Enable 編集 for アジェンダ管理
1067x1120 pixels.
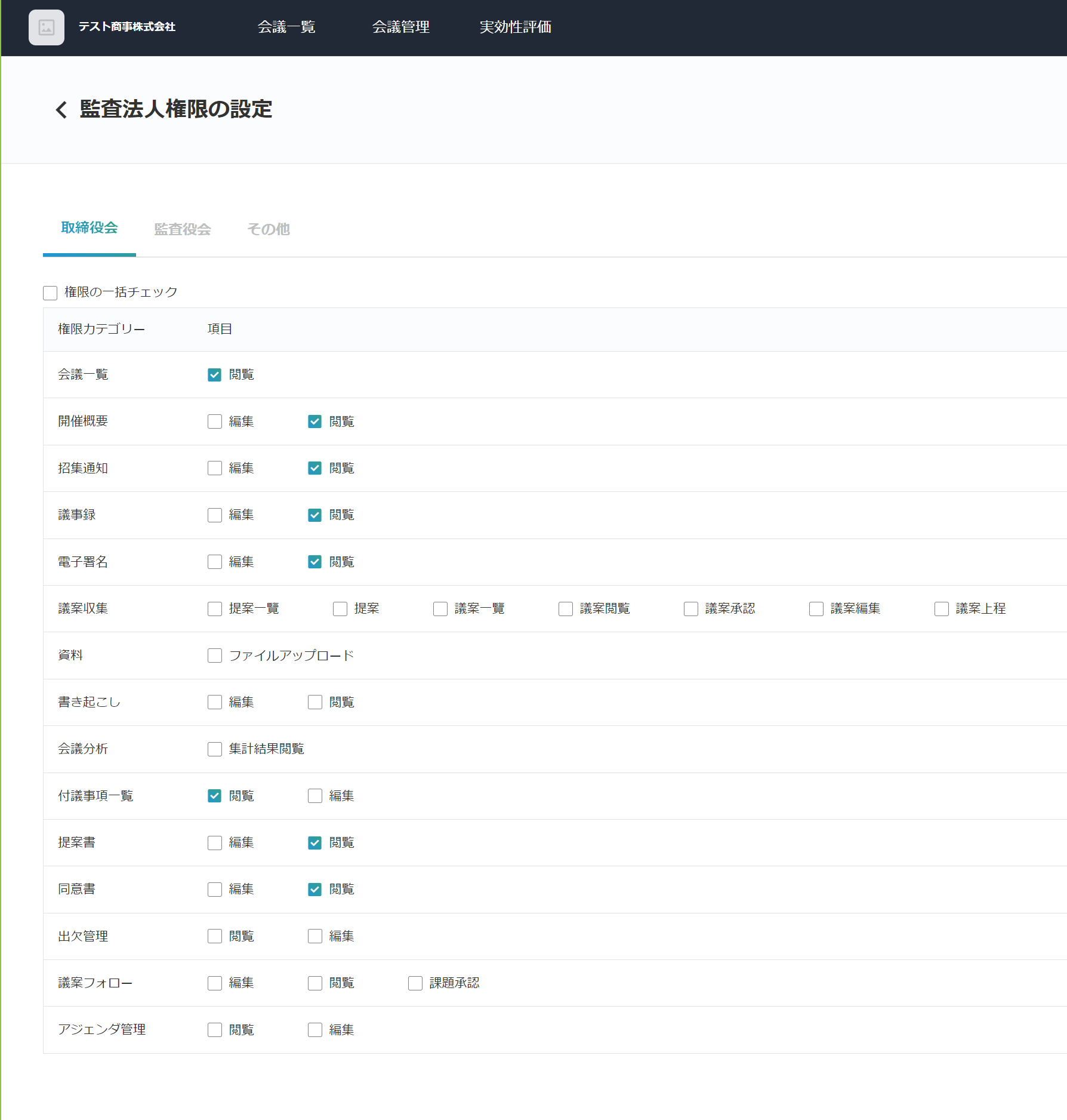click(315, 1030)
